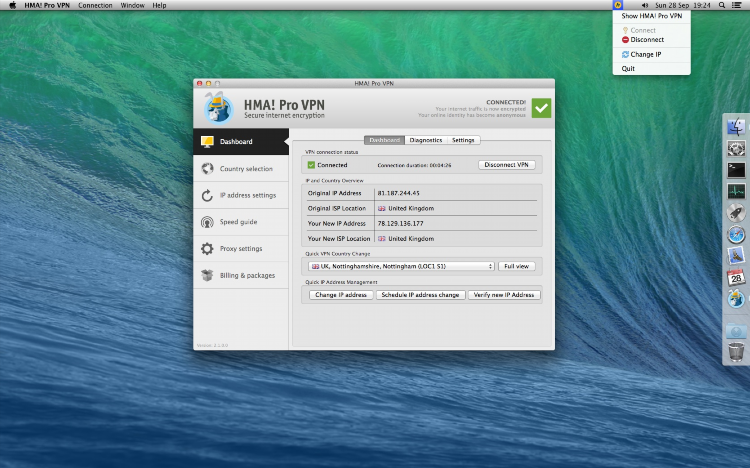The width and height of the screenshot is (750, 468).
Task: Launch Safari from the dock
Action: pyautogui.click(x=736, y=234)
